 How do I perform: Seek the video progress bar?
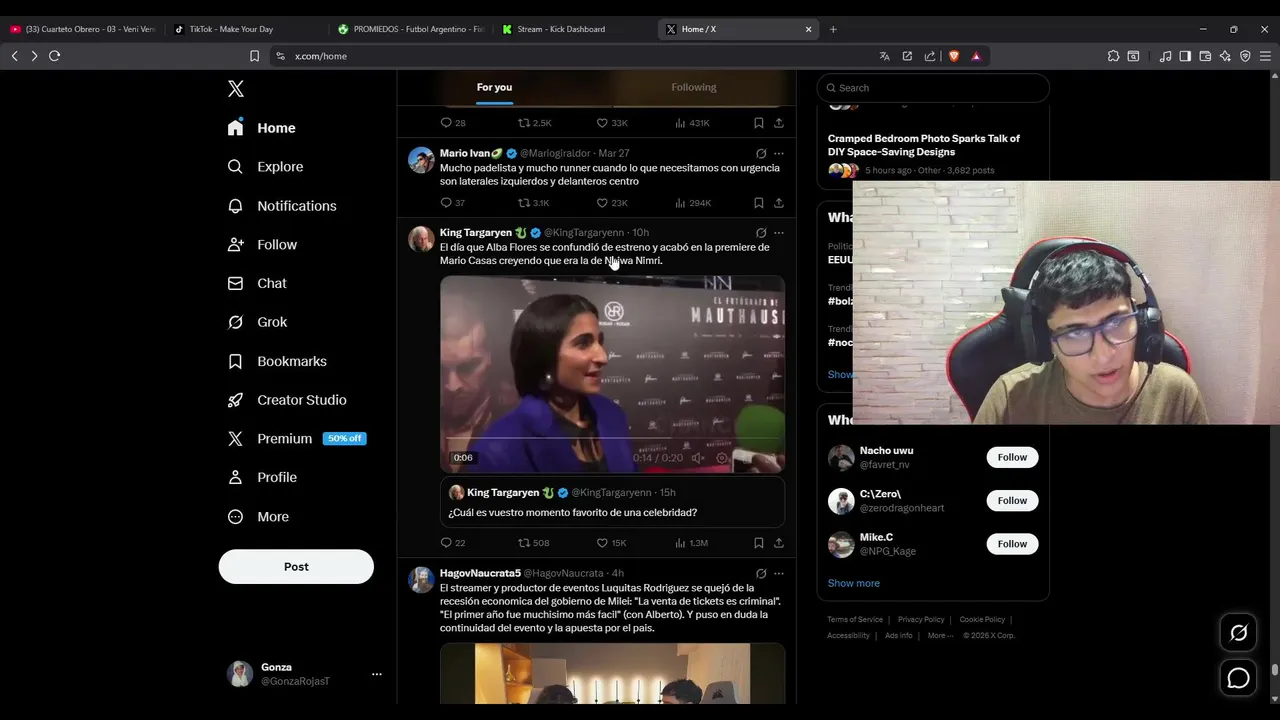point(612,439)
